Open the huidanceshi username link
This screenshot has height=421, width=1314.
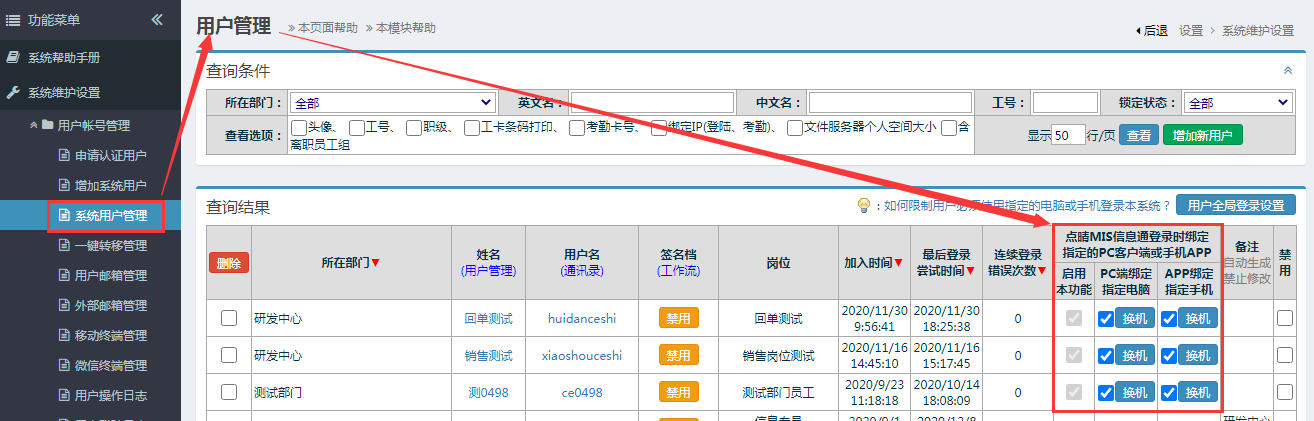coord(582,318)
